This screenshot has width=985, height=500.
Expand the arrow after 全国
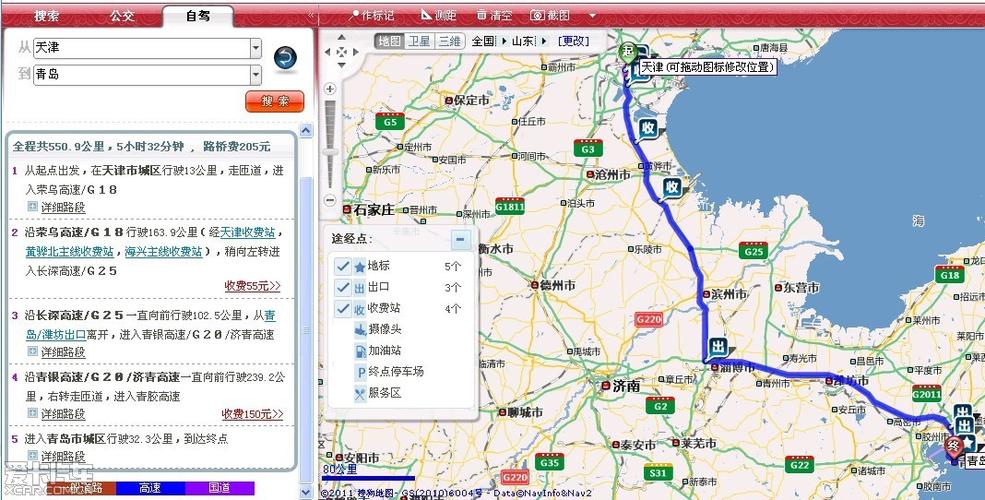pyautogui.click(x=504, y=41)
